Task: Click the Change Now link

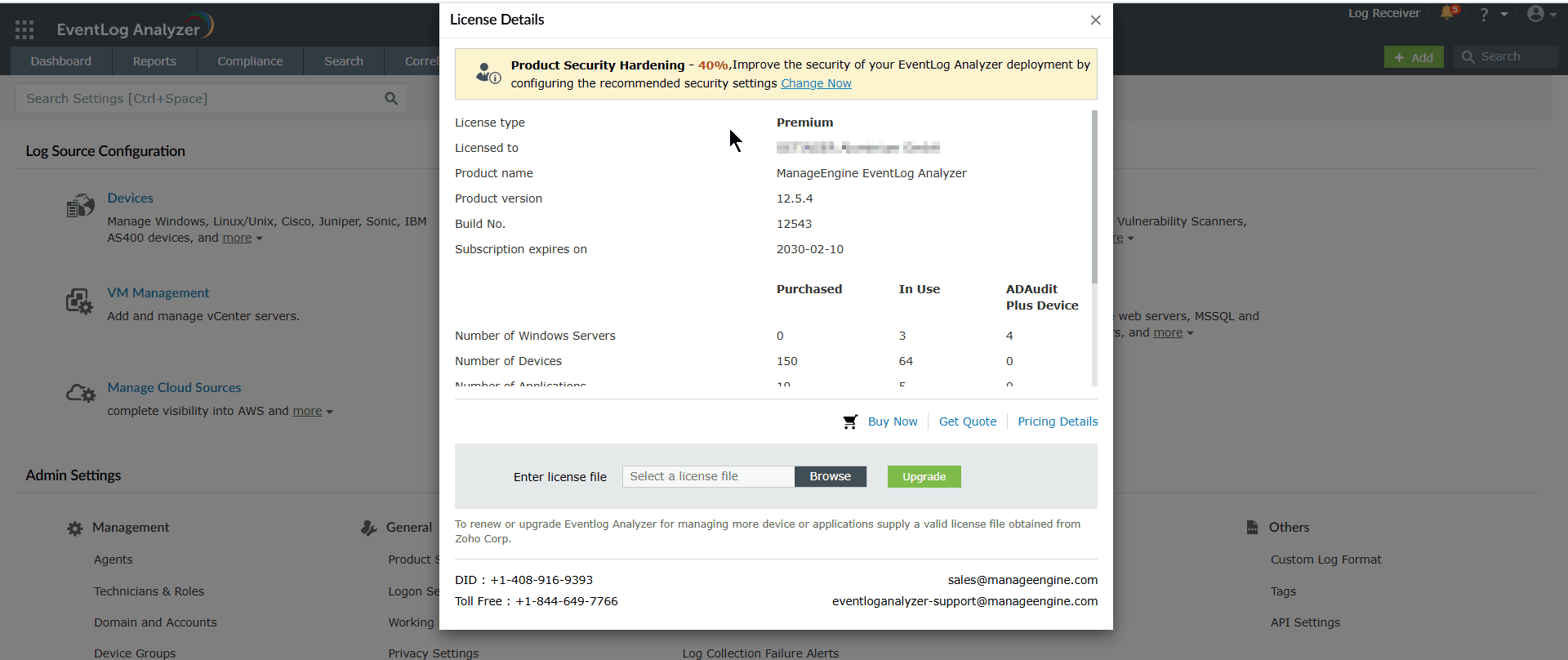Action: (x=816, y=83)
